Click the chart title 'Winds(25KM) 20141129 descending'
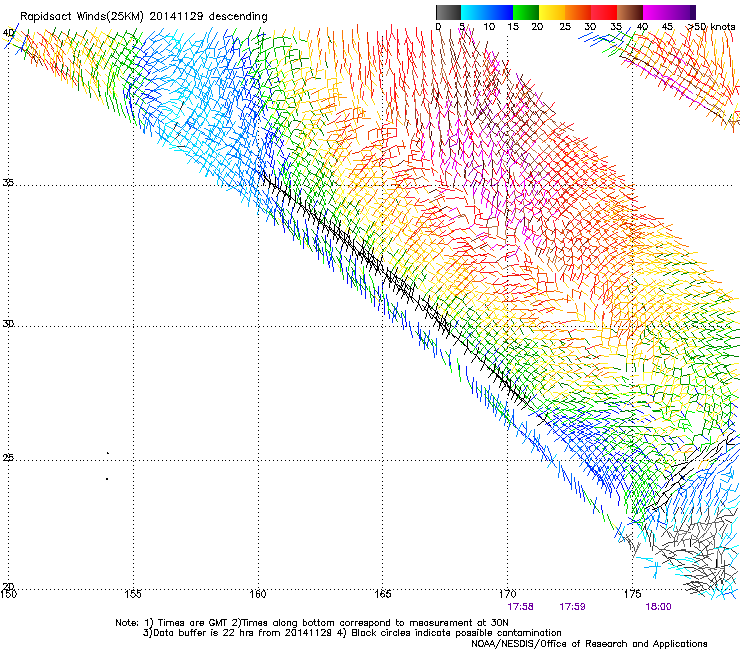 point(172,17)
